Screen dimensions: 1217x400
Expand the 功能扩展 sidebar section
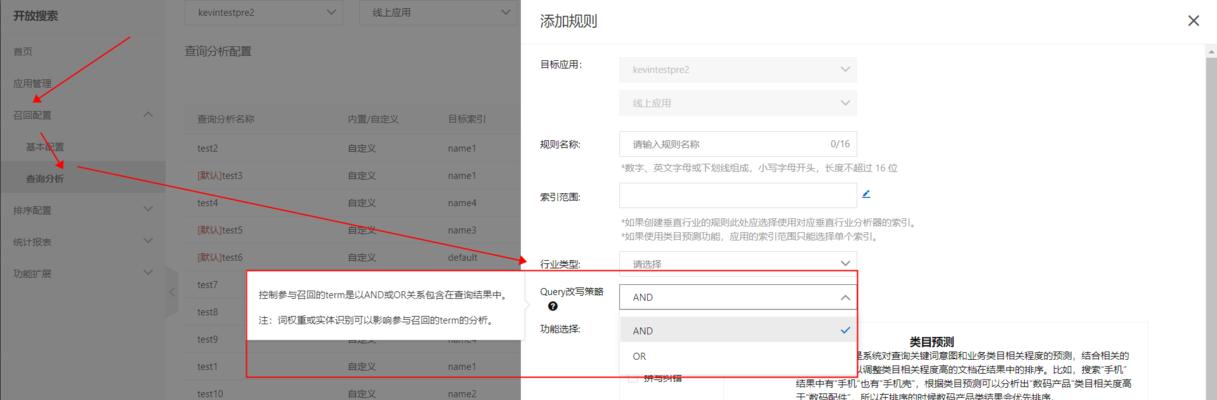click(x=149, y=272)
